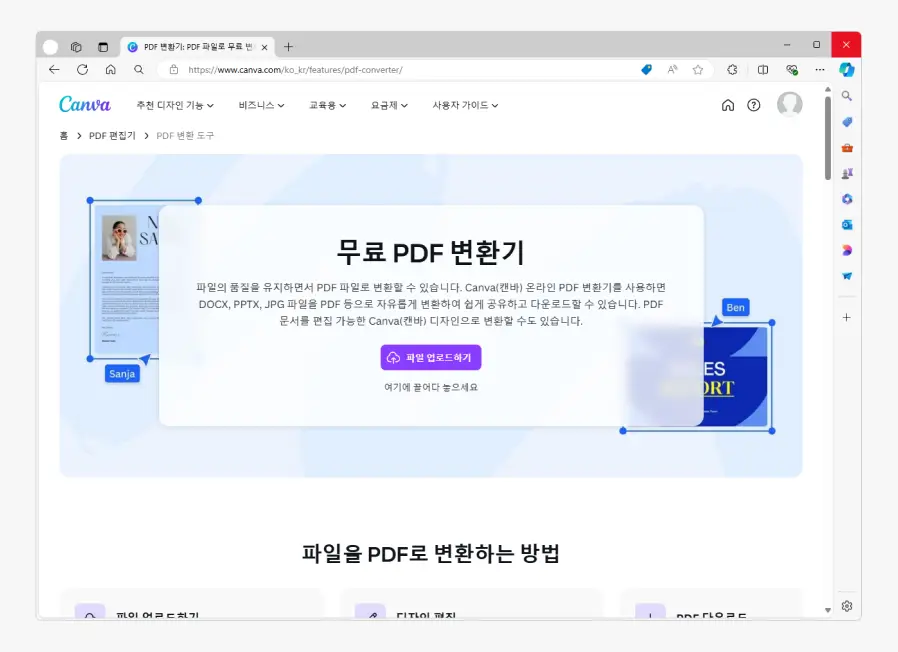Open the Outlook sidebar icon
898x652 pixels.
(x=847, y=225)
